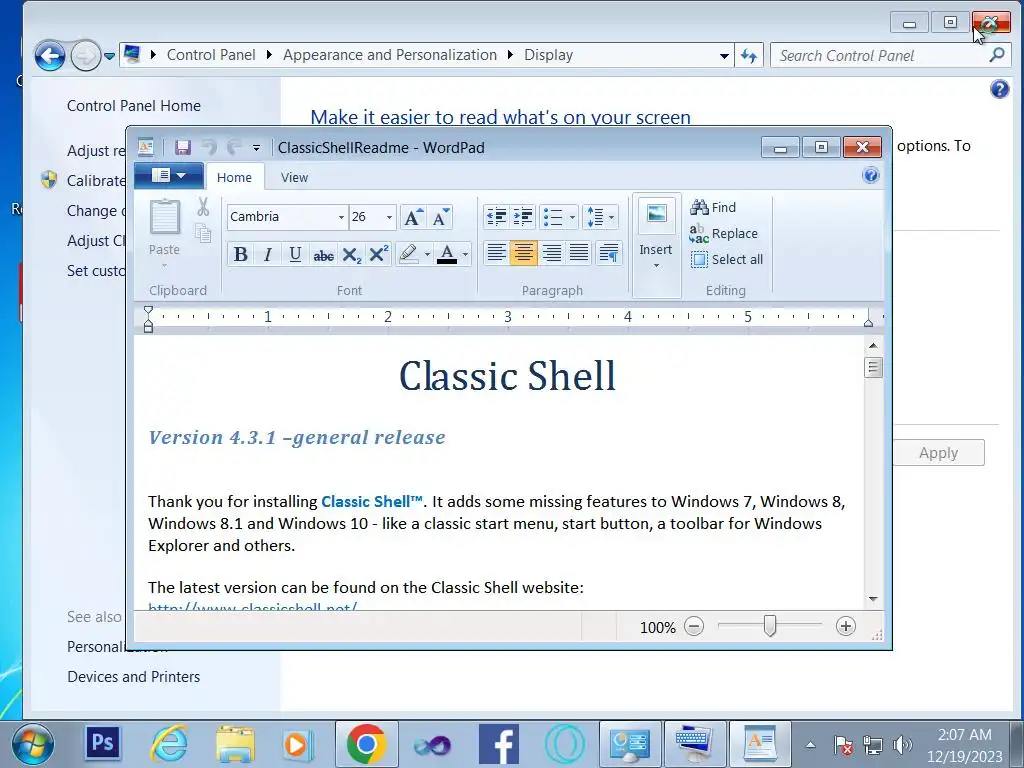Click the Refresh icon in Control Panel address bar
Screen dimensions: 1024x768
(x=749, y=56)
